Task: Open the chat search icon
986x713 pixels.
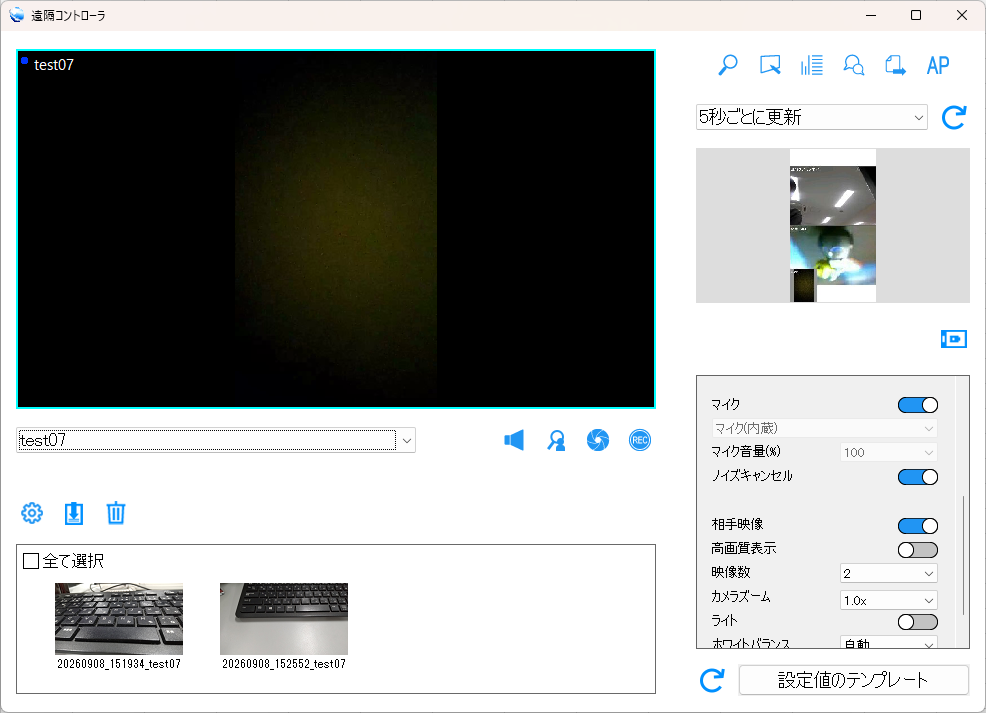Action: [x=853, y=65]
